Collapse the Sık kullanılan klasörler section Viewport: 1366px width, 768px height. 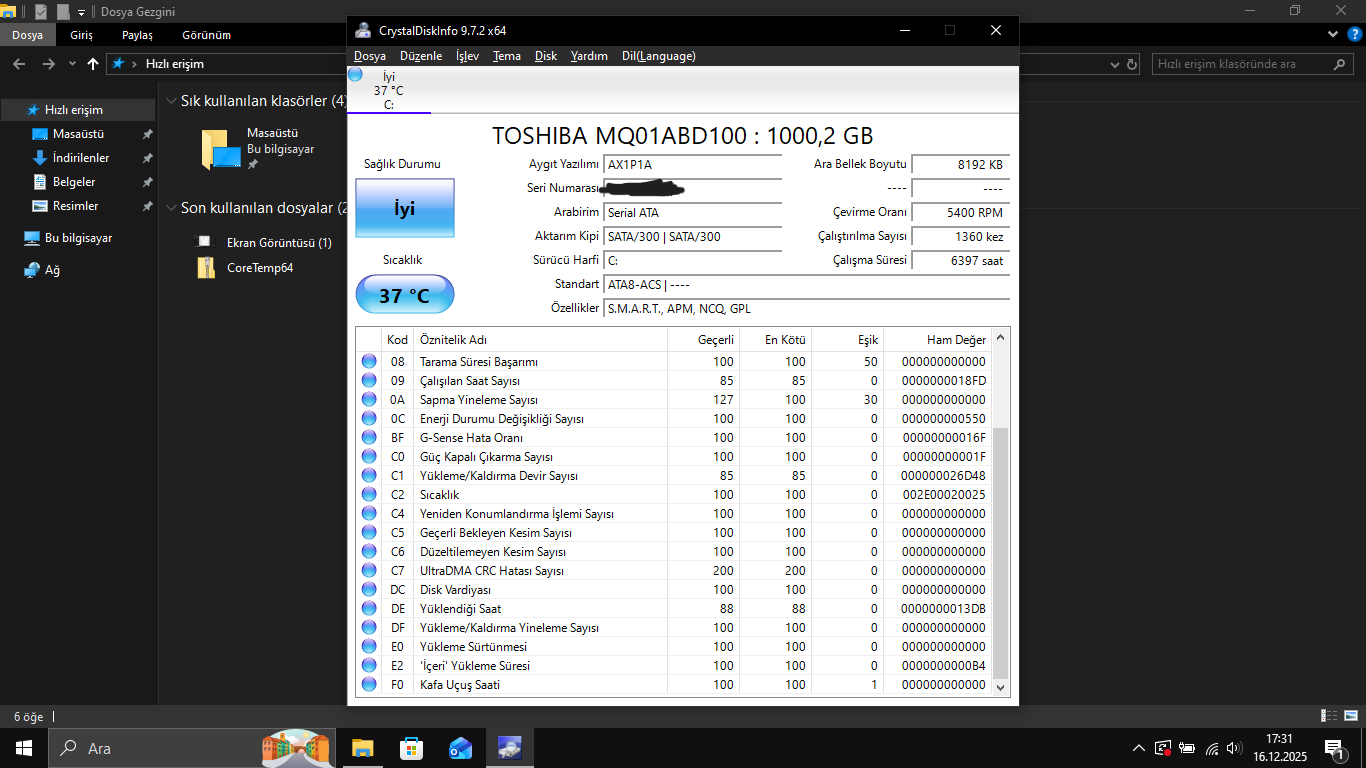click(x=171, y=101)
